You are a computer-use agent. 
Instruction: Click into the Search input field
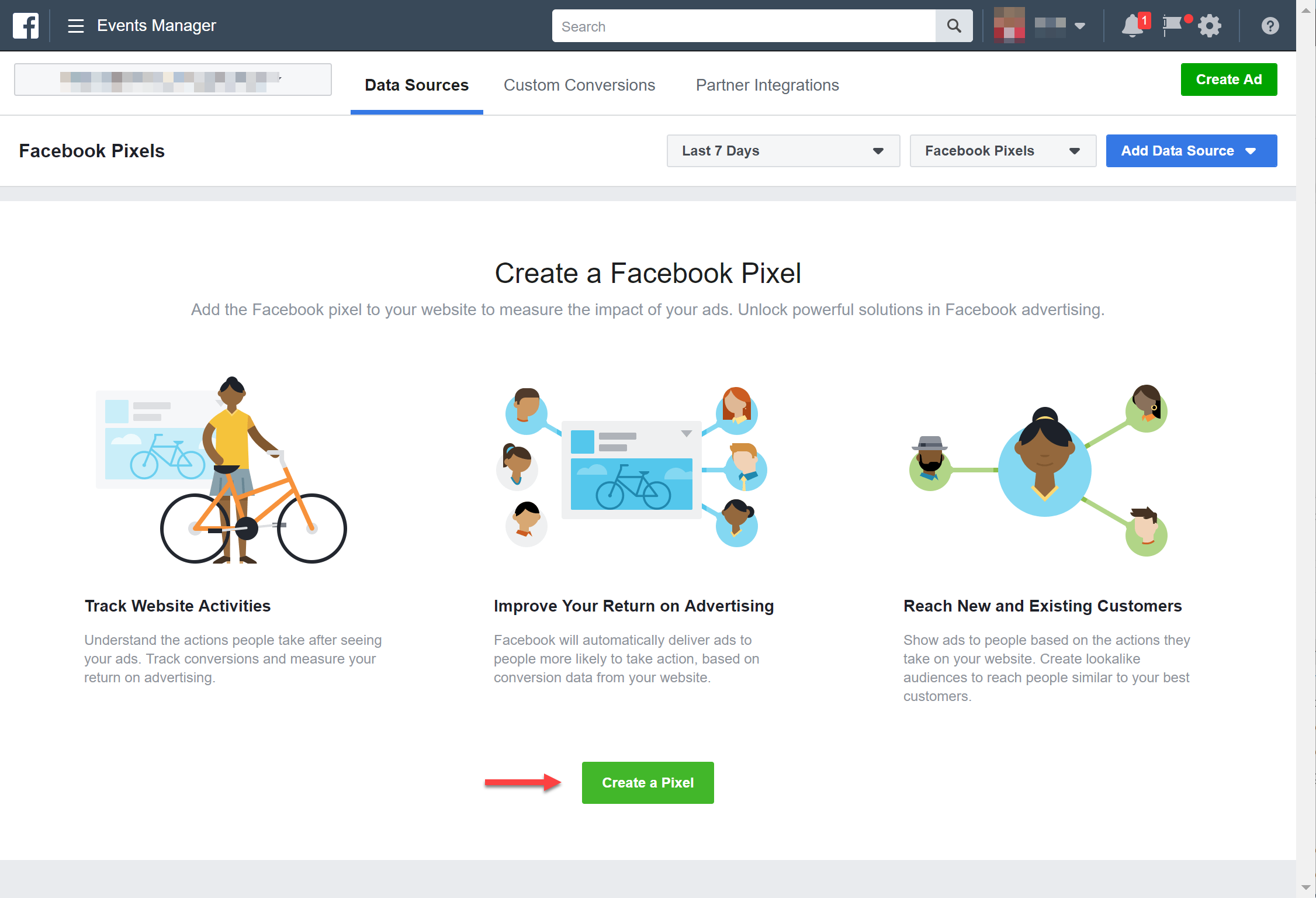743,26
